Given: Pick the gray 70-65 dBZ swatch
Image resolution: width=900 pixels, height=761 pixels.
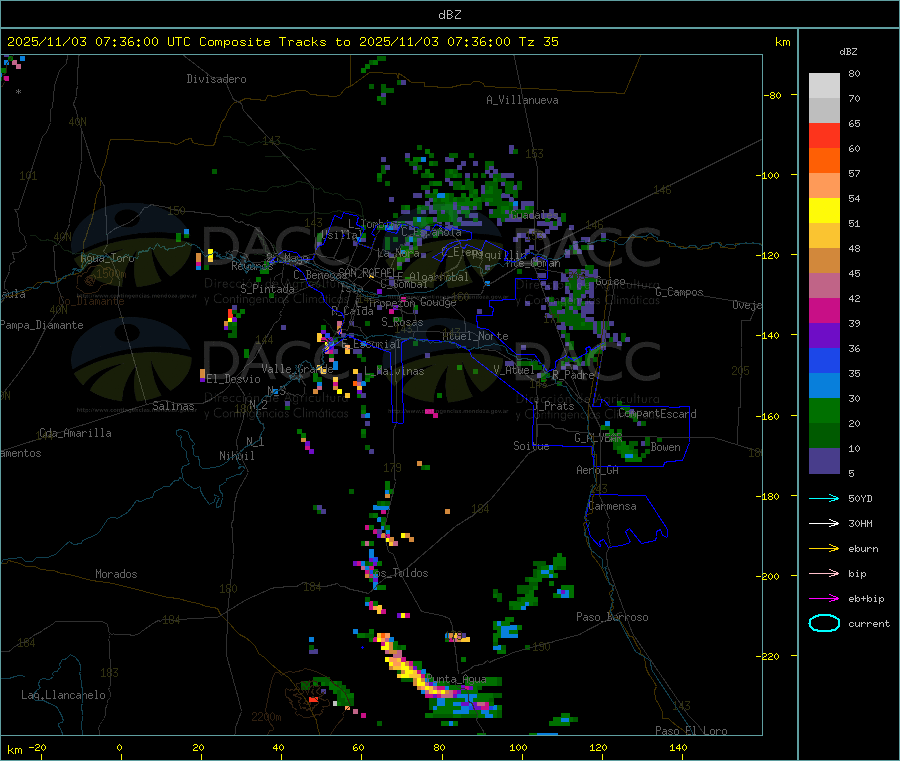Looking at the screenshot, I should (x=824, y=111).
